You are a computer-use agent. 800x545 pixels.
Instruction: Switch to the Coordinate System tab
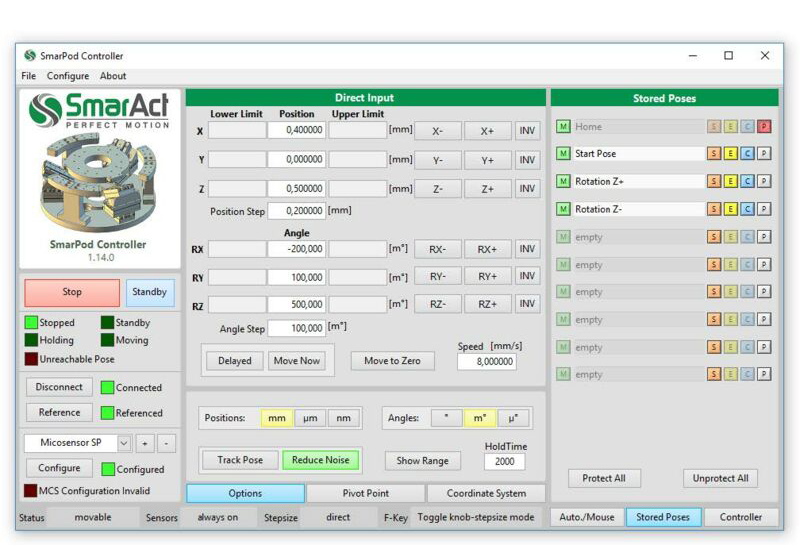[486, 493]
